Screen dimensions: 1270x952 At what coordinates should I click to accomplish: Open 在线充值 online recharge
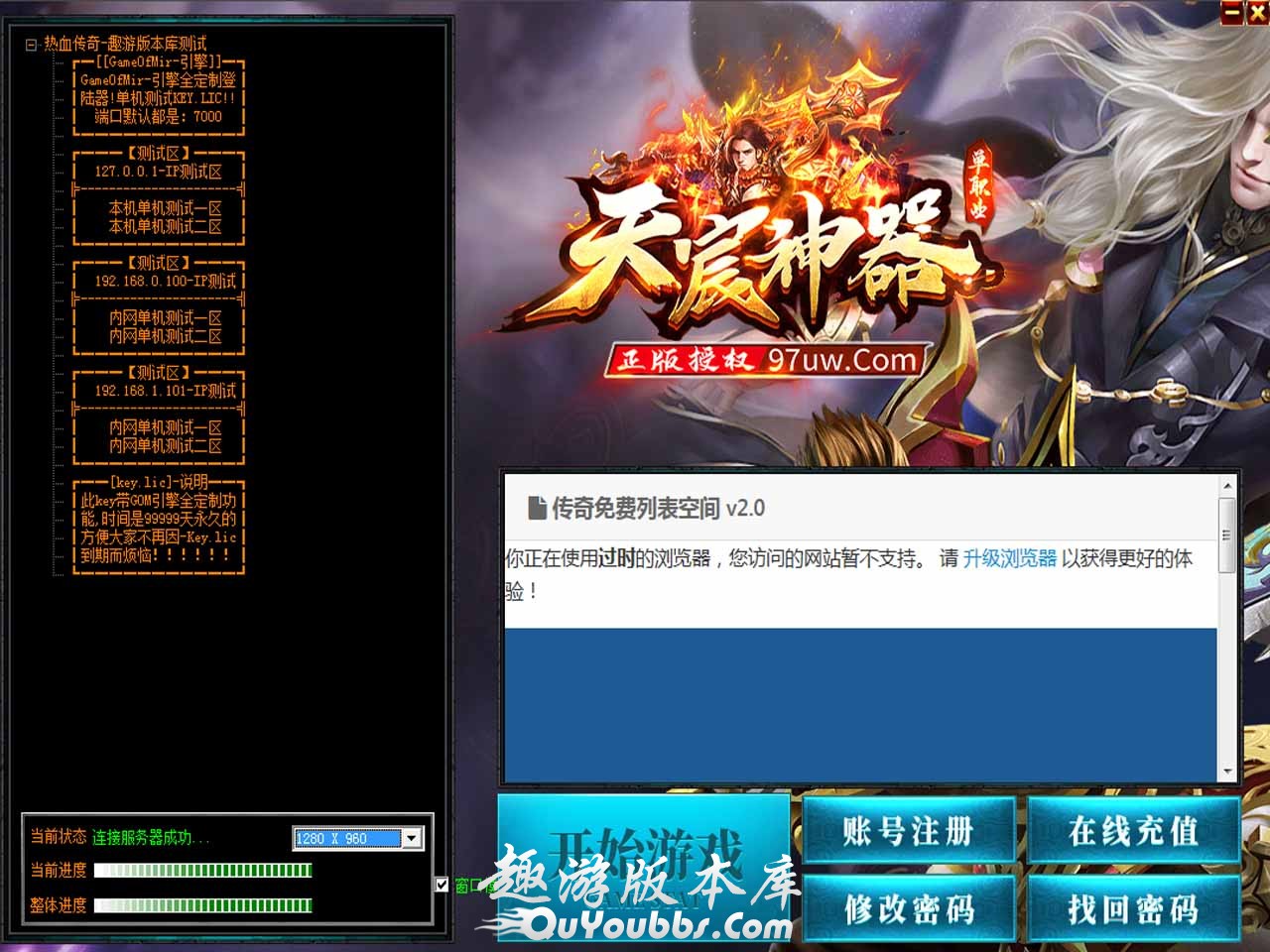pyautogui.click(x=1133, y=830)
